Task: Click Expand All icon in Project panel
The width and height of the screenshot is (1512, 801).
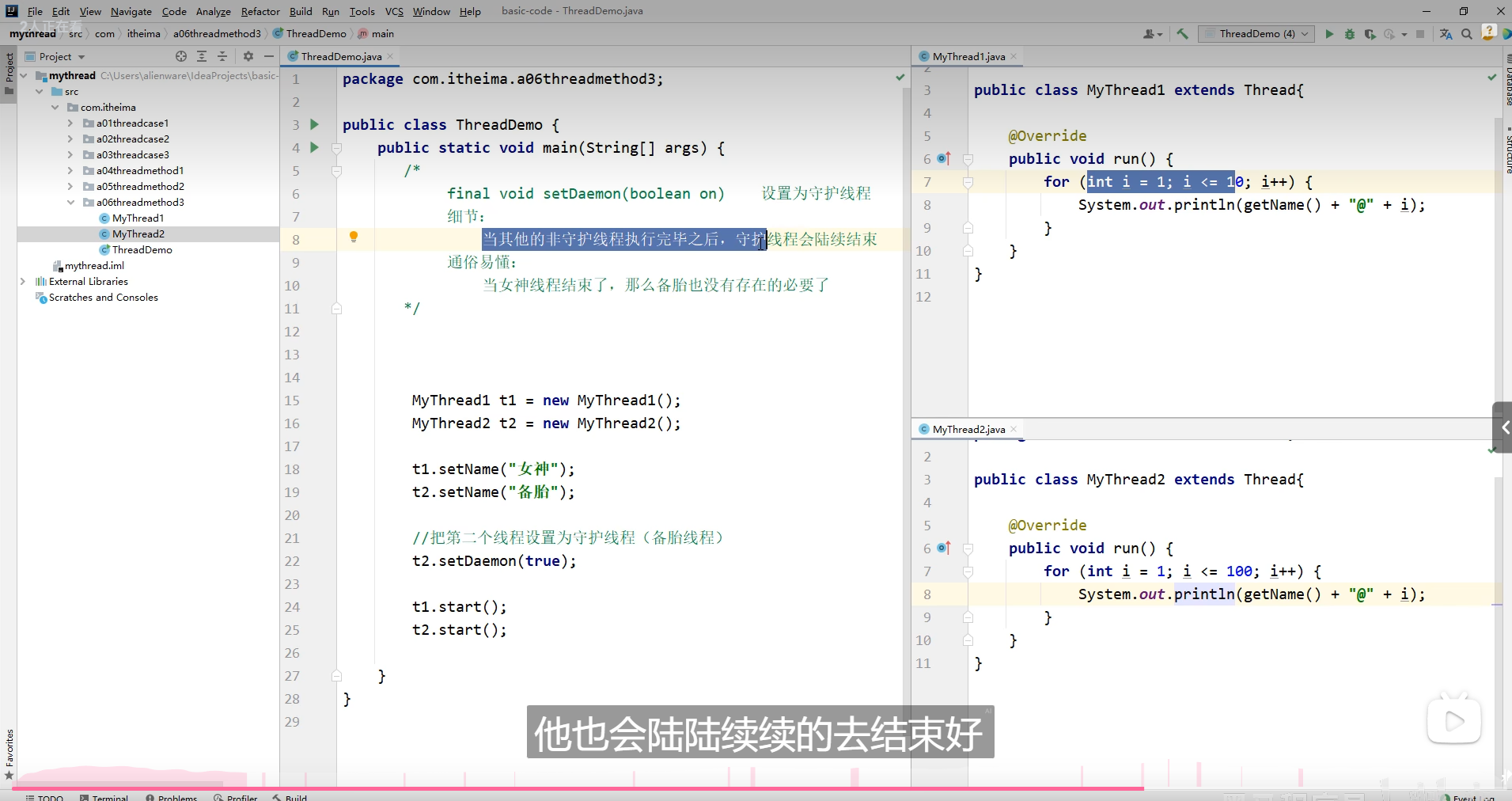Action: coord(202,56)
